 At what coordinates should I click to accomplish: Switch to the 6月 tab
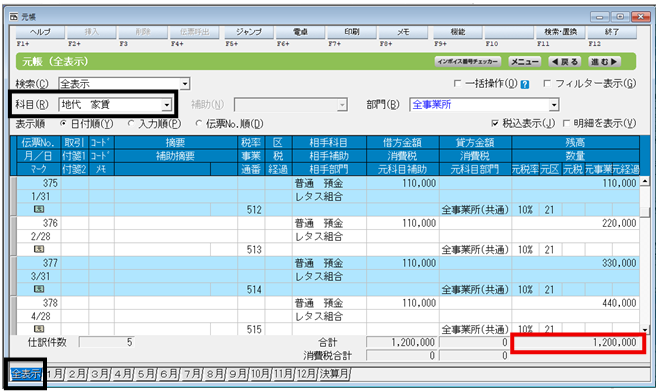point(169,374)
